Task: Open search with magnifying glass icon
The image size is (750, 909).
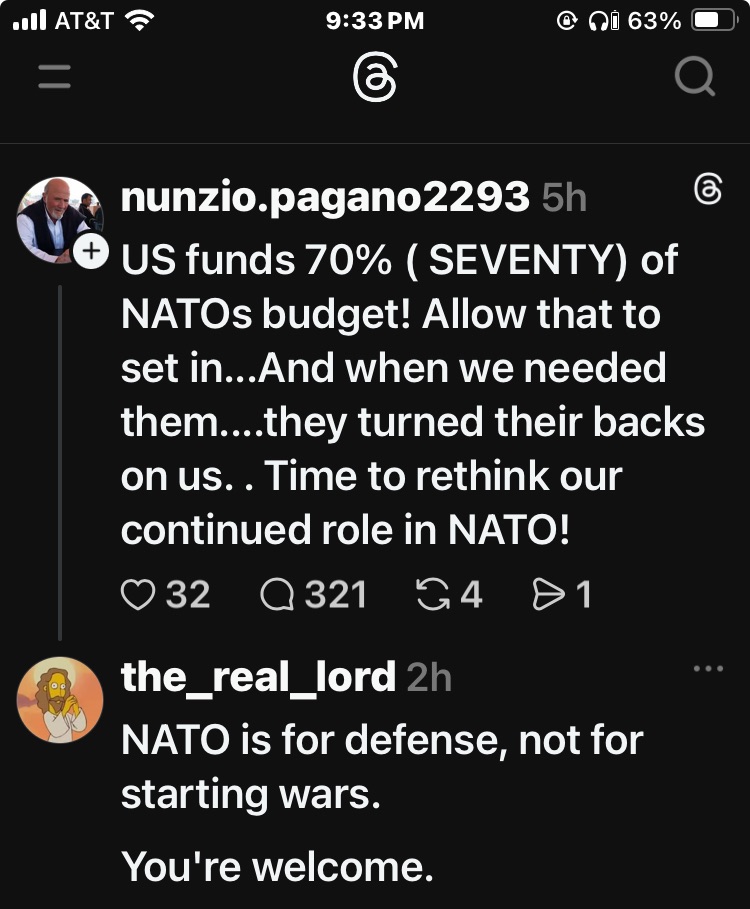Action: pyautogui.click(x=694, y=77)
